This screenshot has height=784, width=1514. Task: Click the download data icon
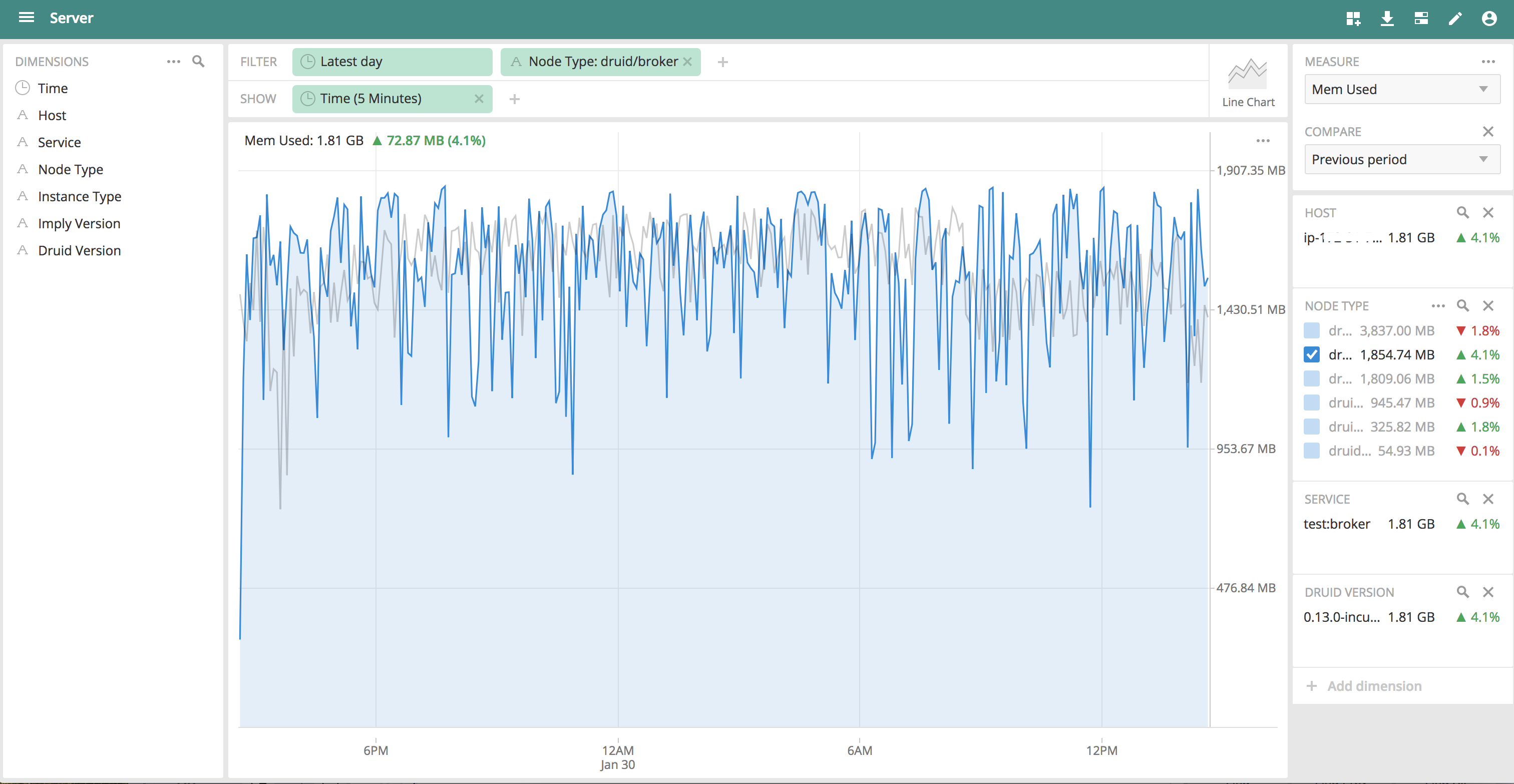pyautogui.click(x=1387, y=18)
